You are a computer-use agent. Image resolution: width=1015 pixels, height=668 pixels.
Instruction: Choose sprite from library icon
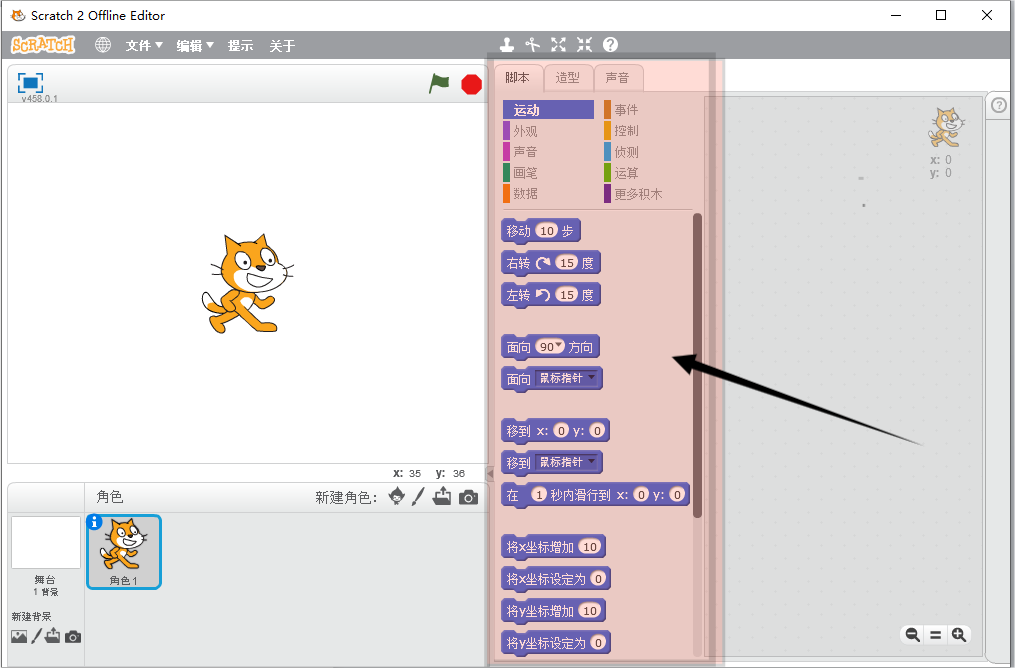coord(397,496)
